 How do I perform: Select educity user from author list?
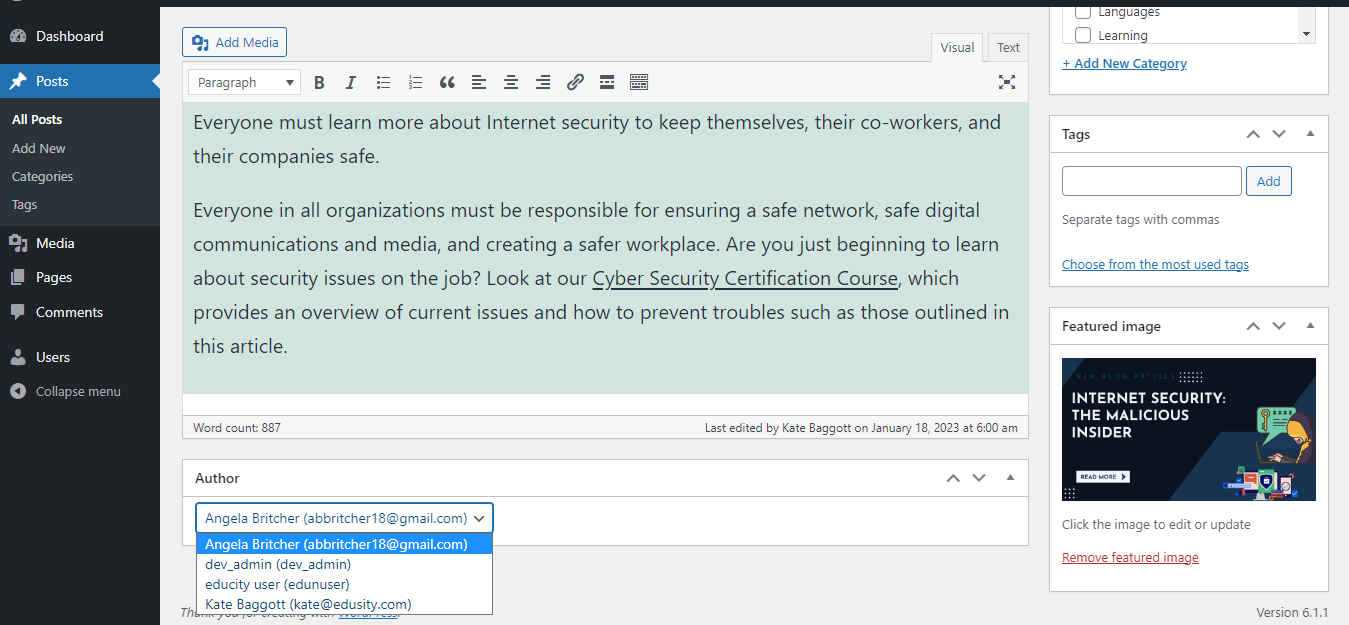click(x=344, y=584)
